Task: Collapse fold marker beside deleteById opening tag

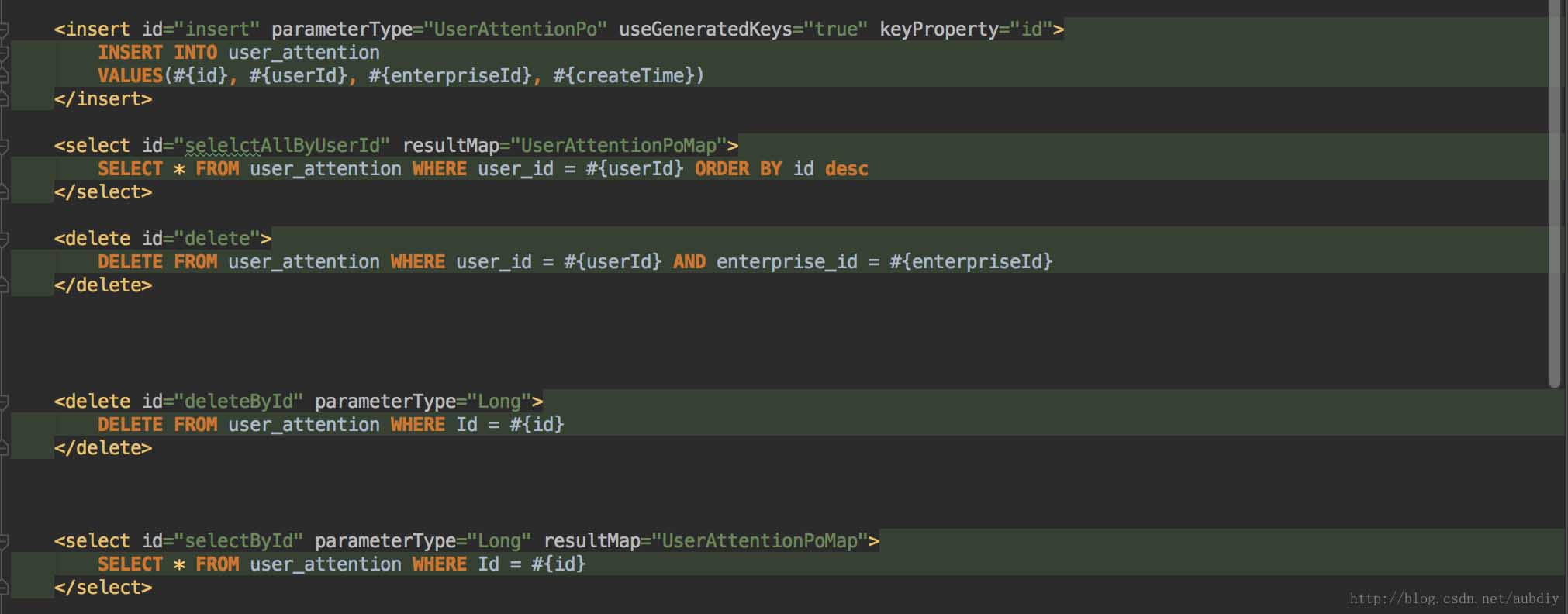Action: (x=4, y=402)
